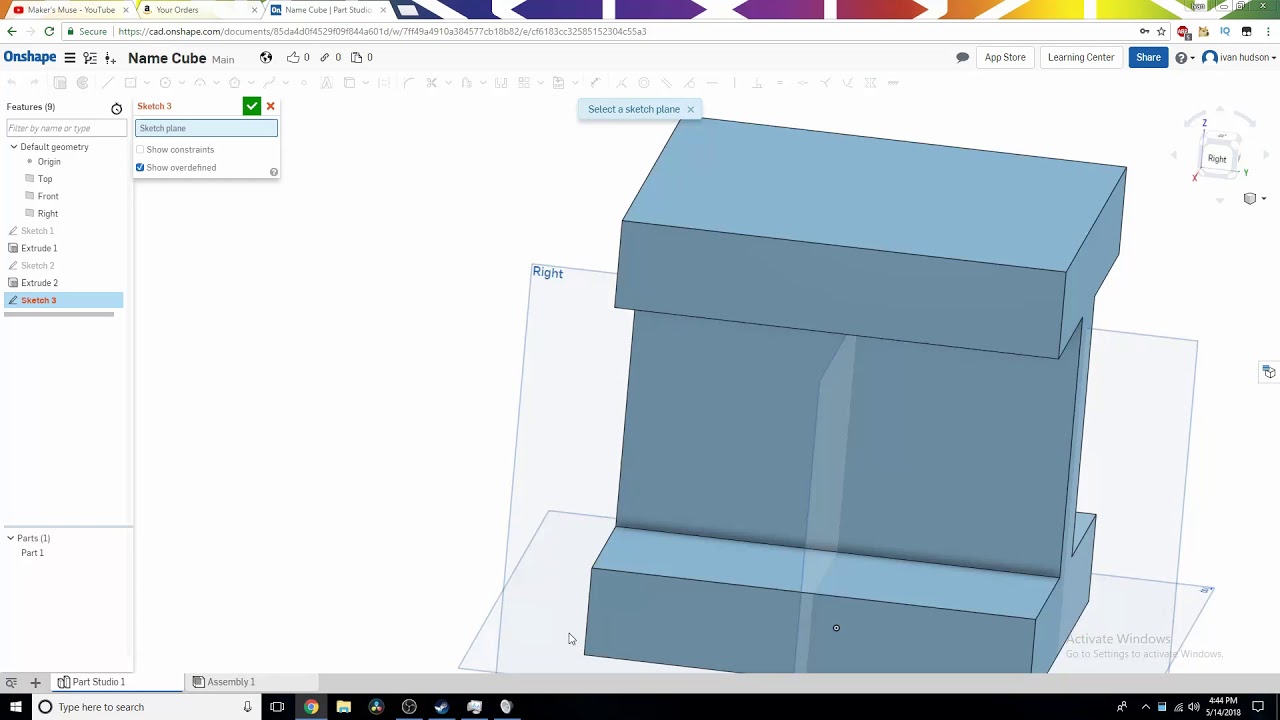The height and width of the screenshot is (720, 1280).
Task: Select the Name Cube browser tab
Action: (328, 10)
